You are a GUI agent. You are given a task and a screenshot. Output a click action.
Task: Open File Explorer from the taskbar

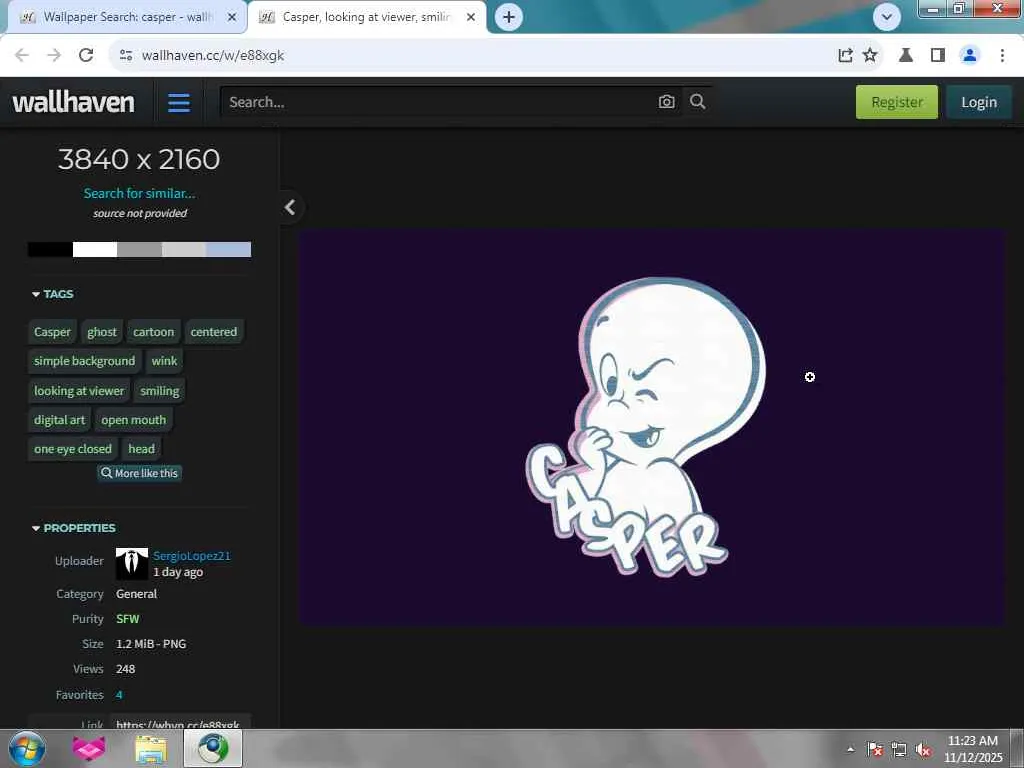tap(151, 748)
